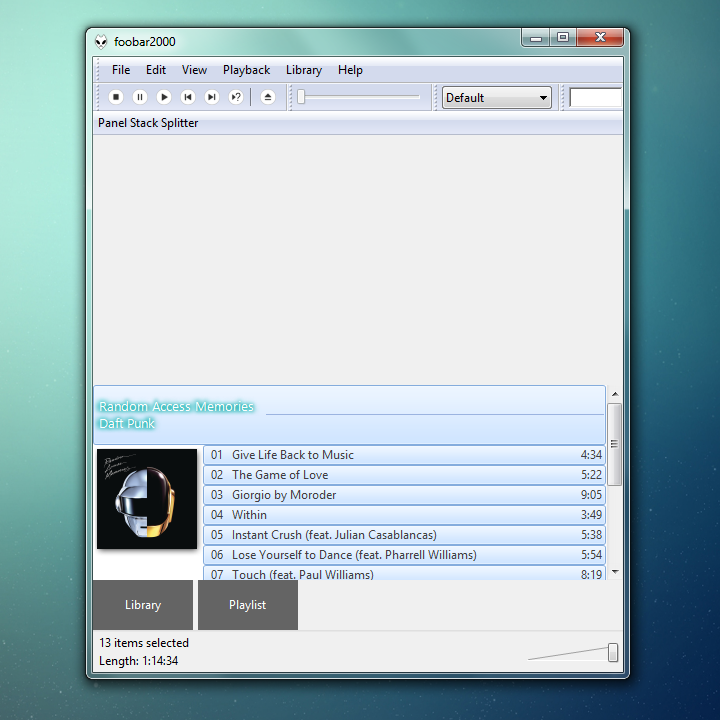Click the seek bar slider handle
Viewport: 720px width, 720px height.
click(301, 97)
